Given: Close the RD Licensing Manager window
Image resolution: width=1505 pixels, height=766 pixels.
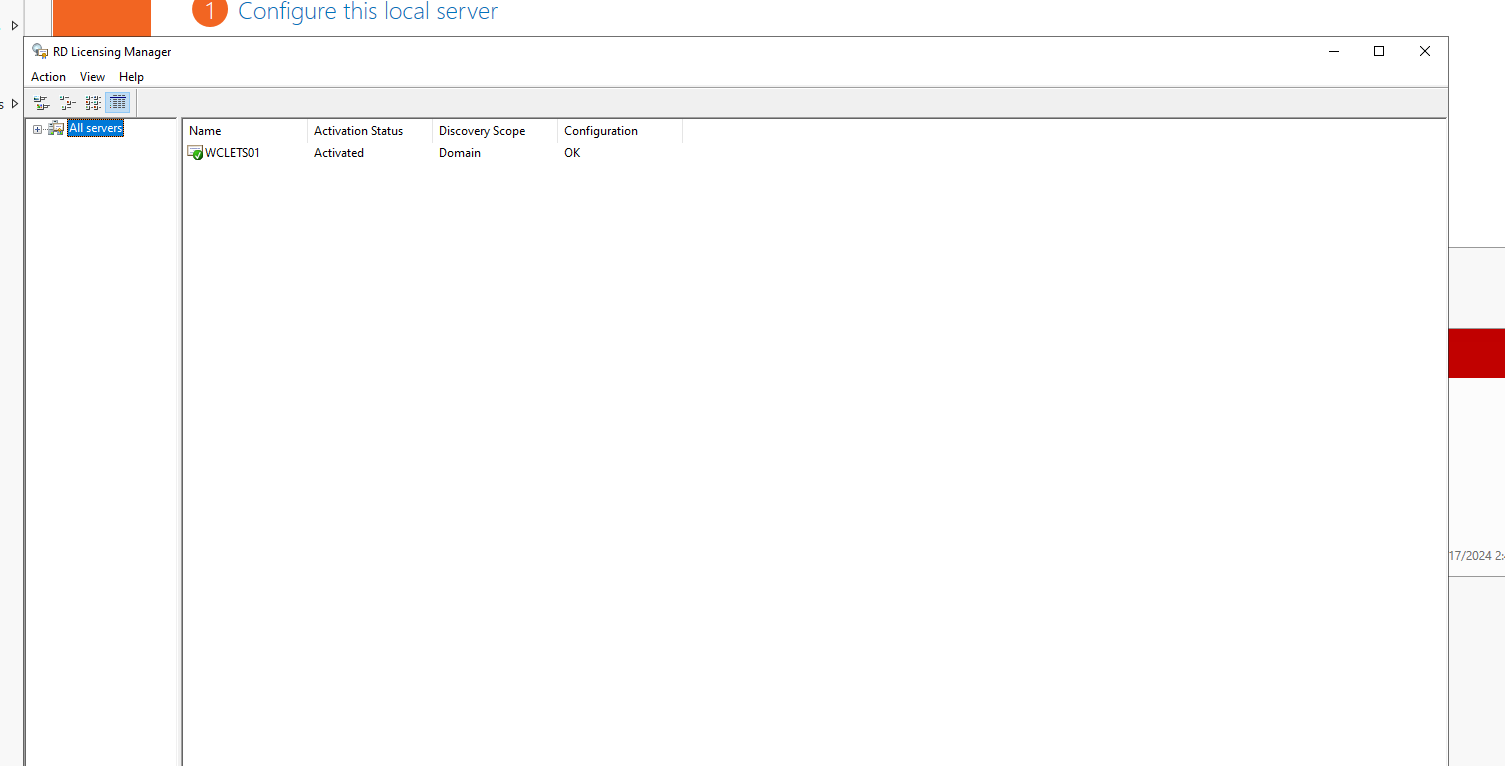Looking at the screenshot, I should point(1425,52).
